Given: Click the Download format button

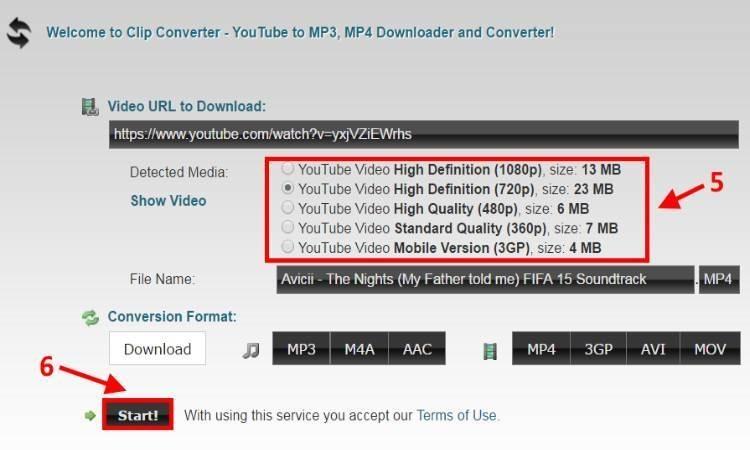Looking at the screenshot, I should [x=157, y=349].
